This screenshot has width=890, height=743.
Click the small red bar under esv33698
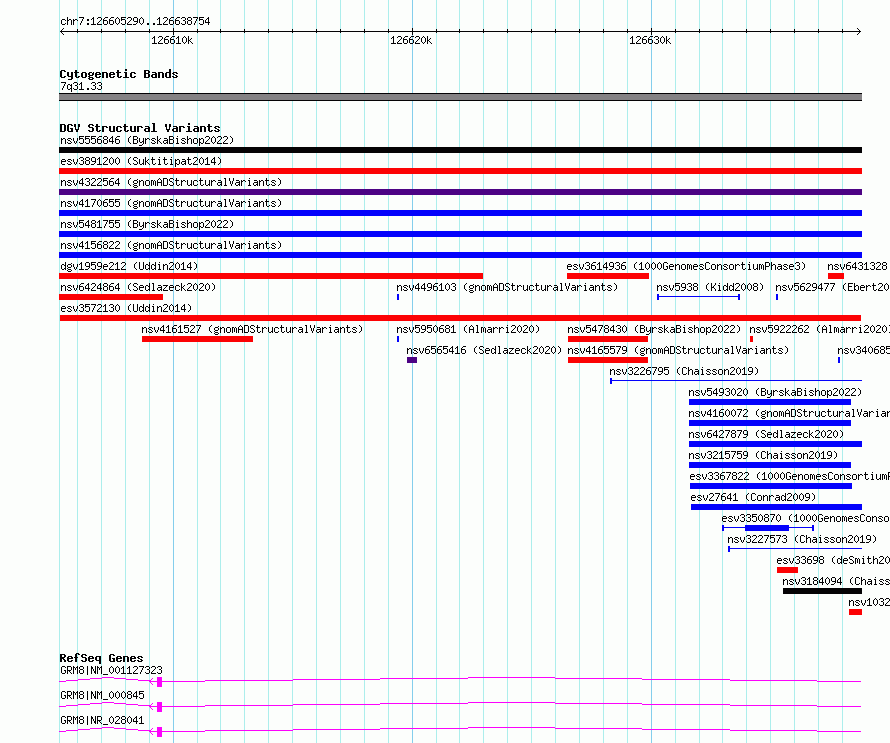pyautogui.click(x=787, y=570)
